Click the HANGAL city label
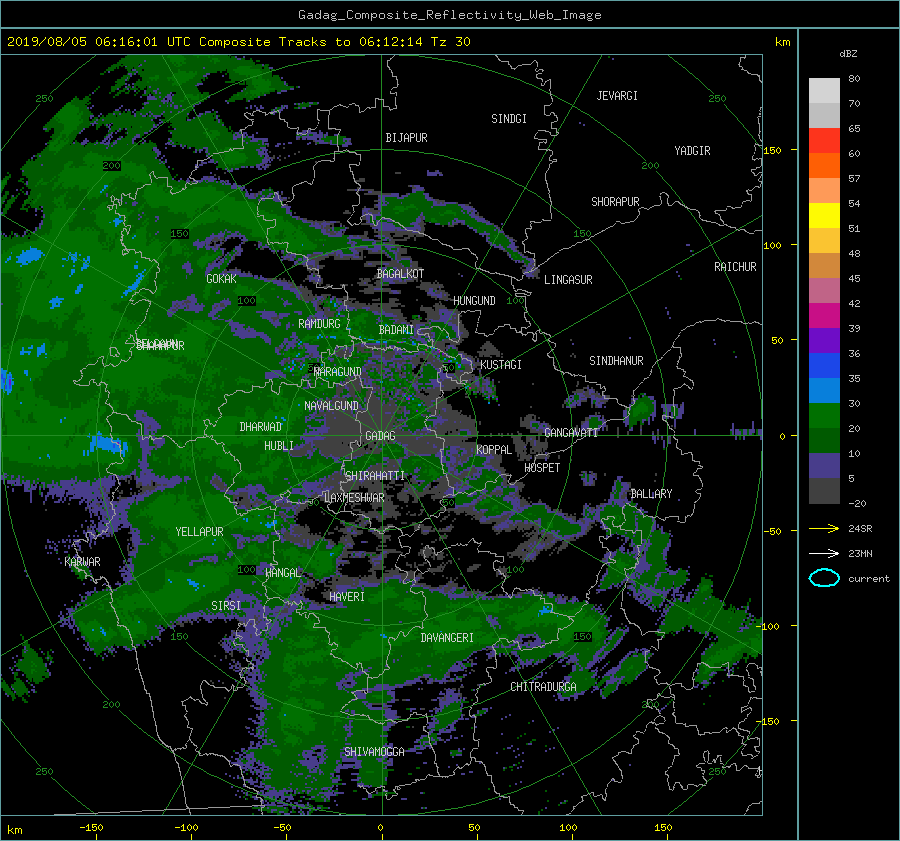This screenshot has width=900, height=841. pyautogui.click(x=282, y=573)
